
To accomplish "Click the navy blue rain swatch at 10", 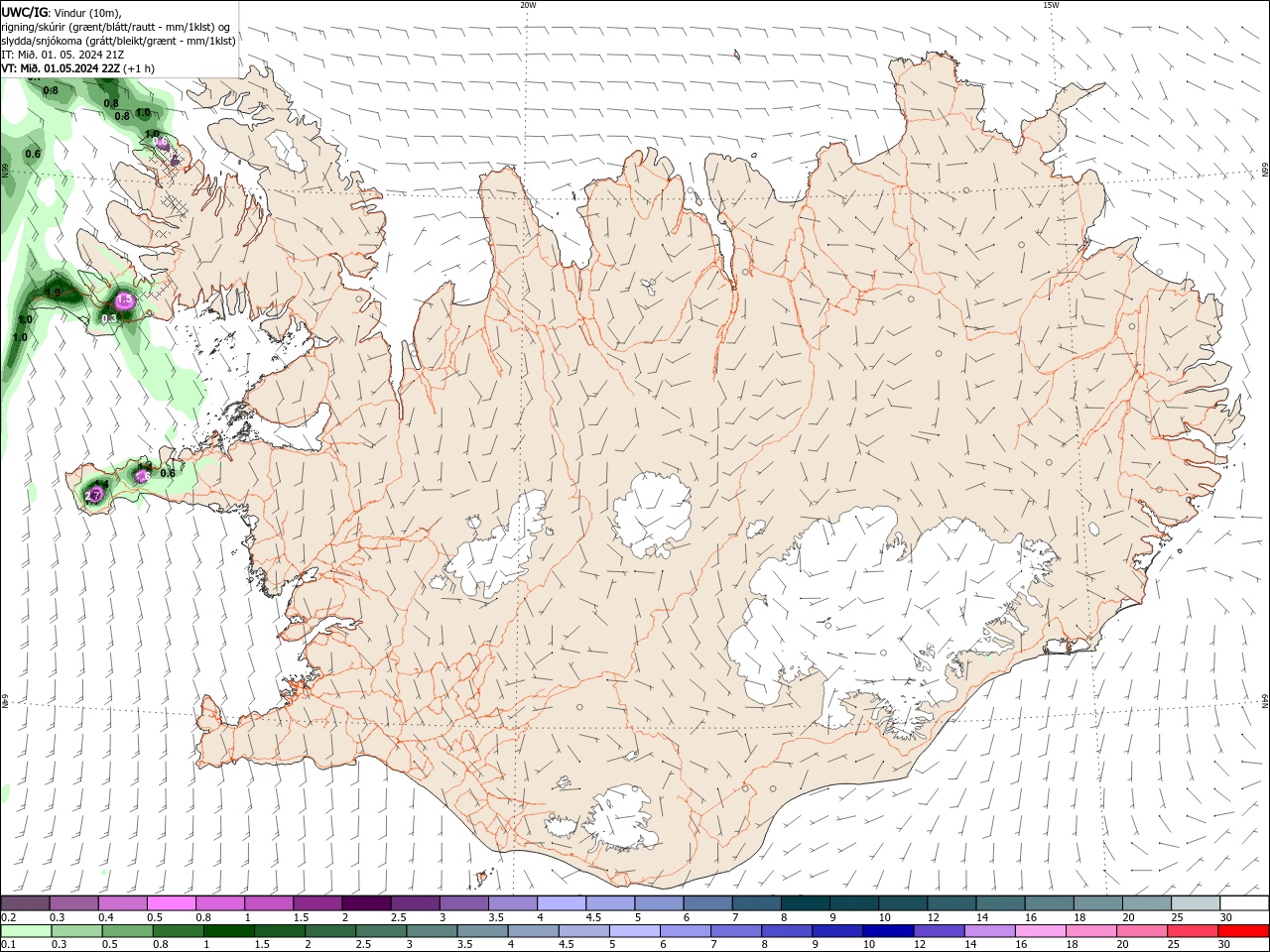I will 887,931.
